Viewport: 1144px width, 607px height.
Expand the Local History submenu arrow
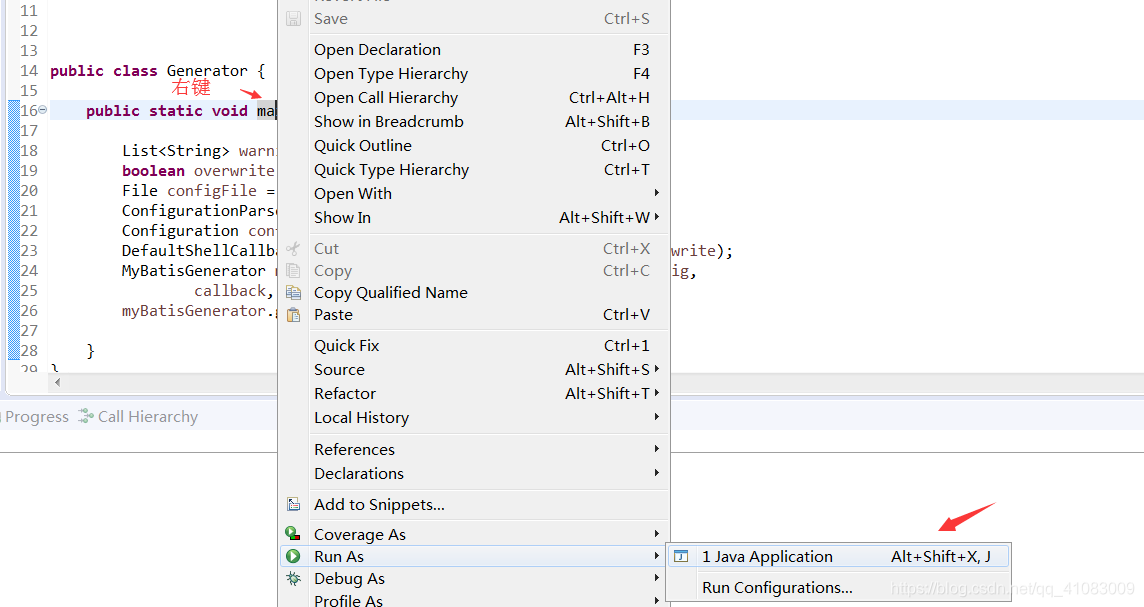click(657, 417)
